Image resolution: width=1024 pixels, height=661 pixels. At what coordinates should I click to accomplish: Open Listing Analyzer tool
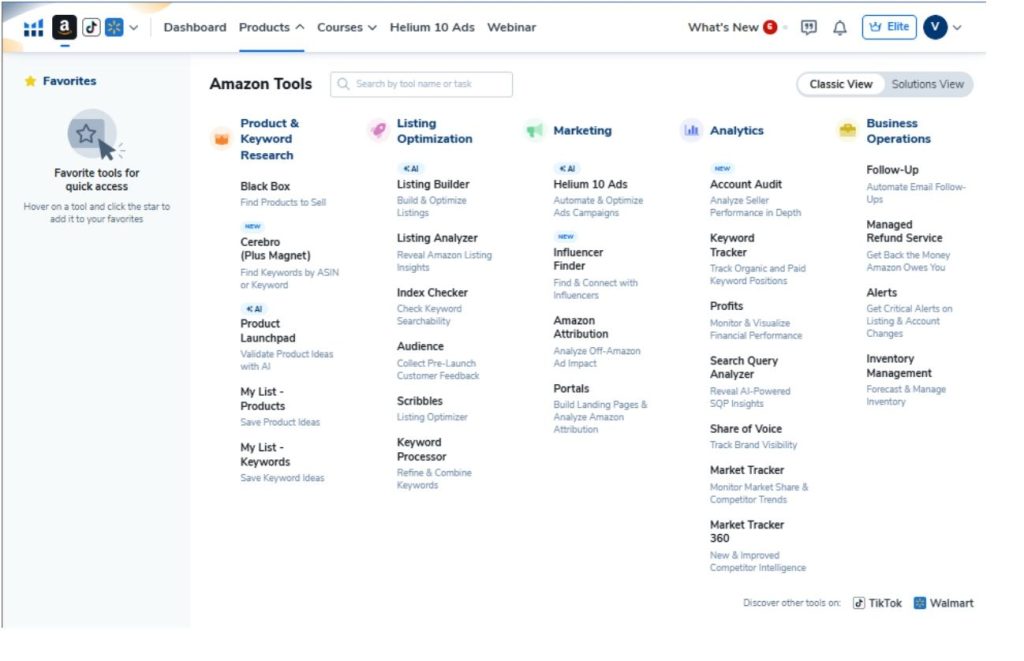(x=437, y=238)
